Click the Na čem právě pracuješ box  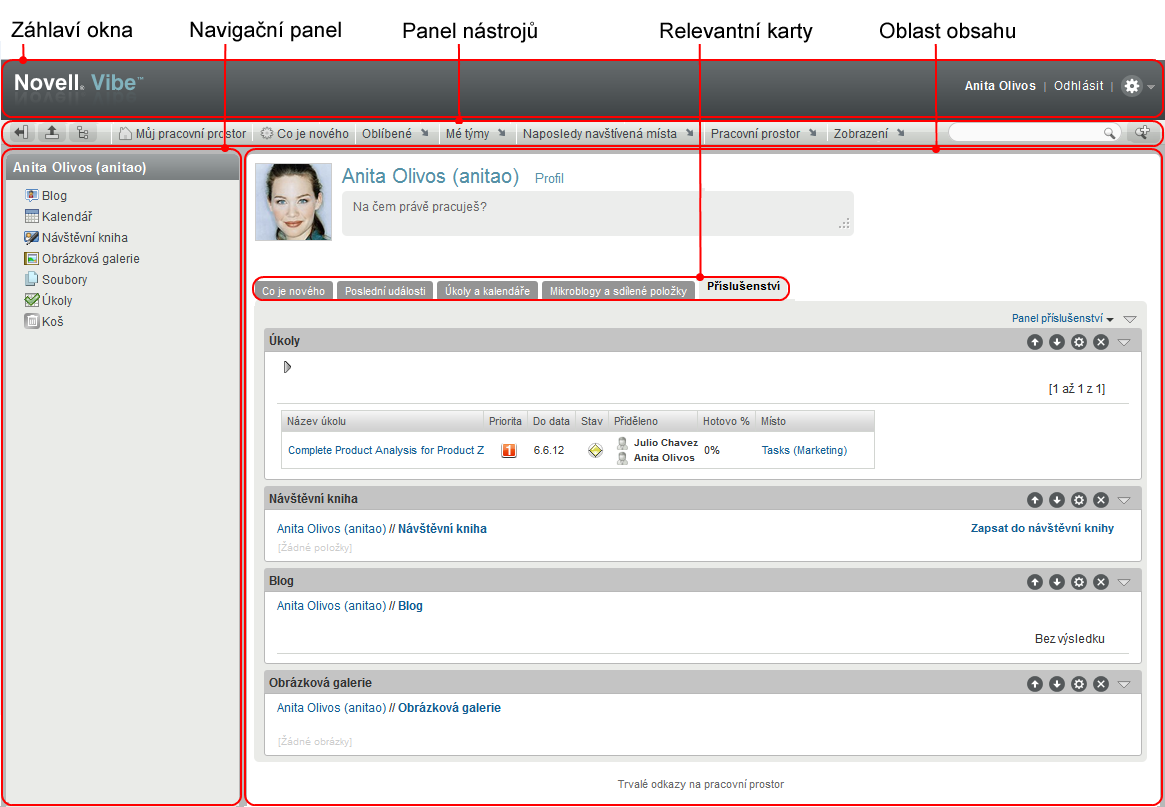click(597, 213)
